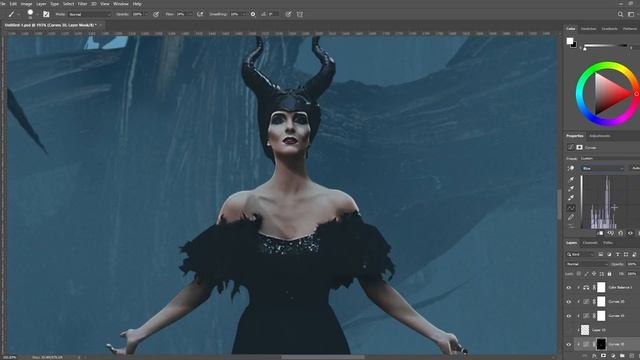Toggle pressure for size icon
Viewport: 640px width, 360px height.
click(289, 14)
